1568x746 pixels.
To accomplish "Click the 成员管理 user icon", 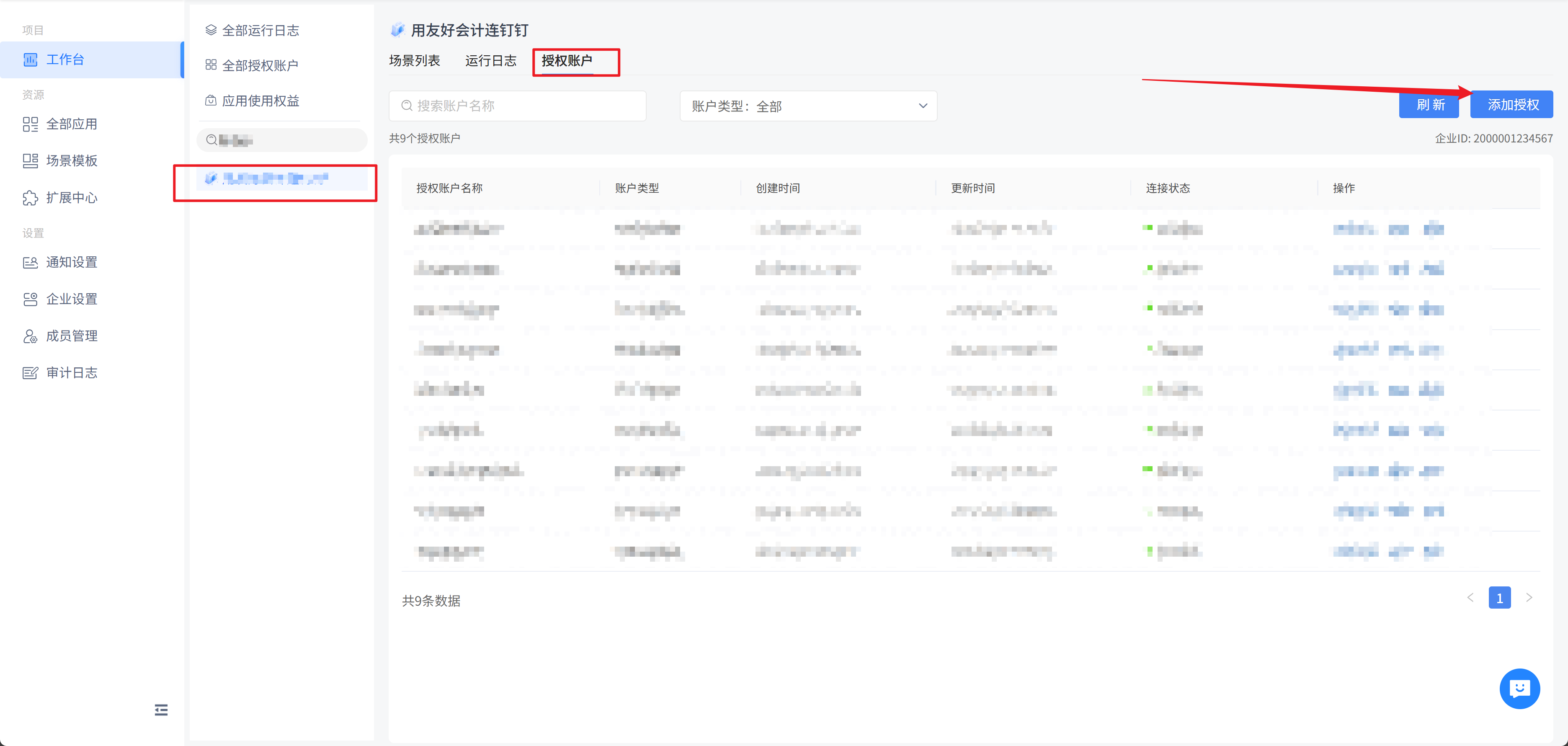I will coord(30,336).
